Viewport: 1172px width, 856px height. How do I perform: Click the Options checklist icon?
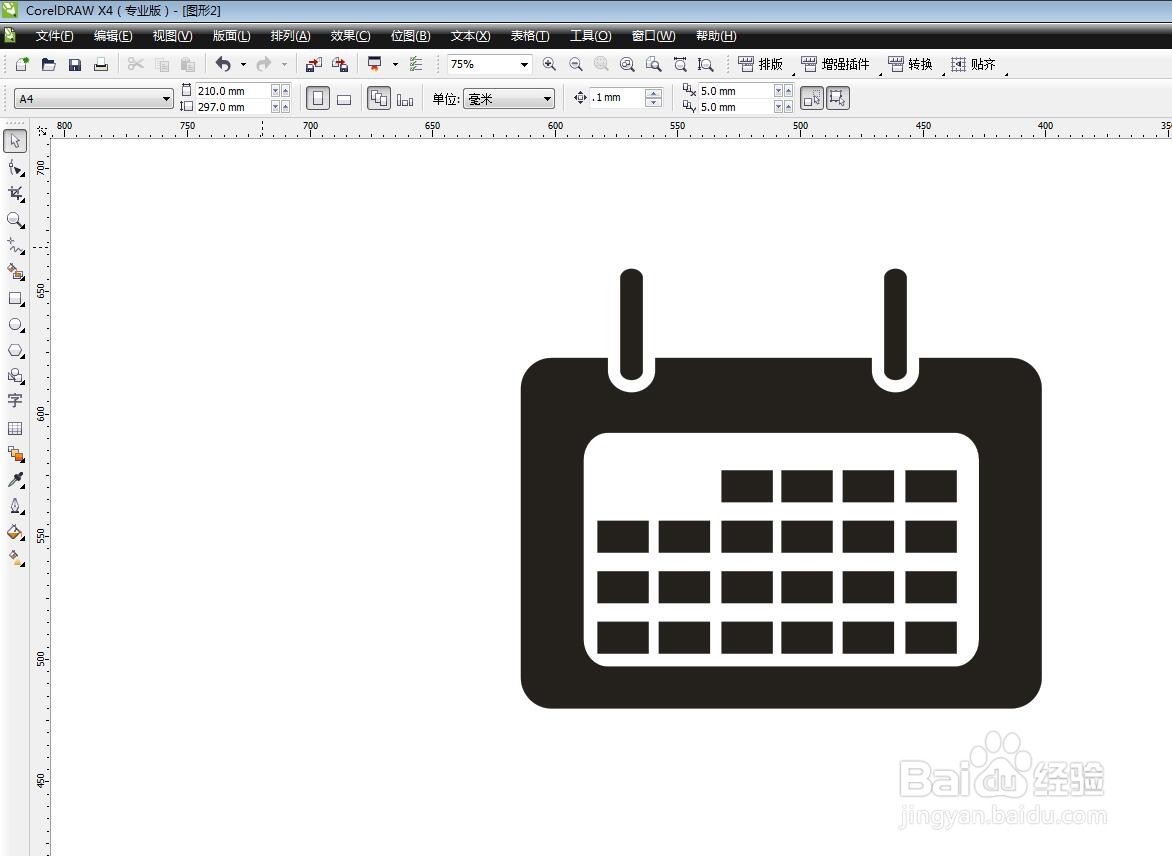point(416,64)
